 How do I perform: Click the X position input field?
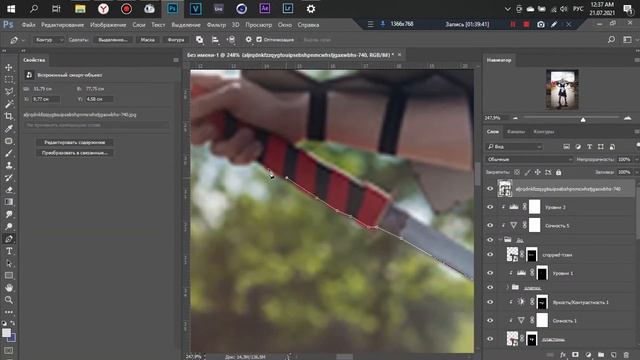pos(46,99)
